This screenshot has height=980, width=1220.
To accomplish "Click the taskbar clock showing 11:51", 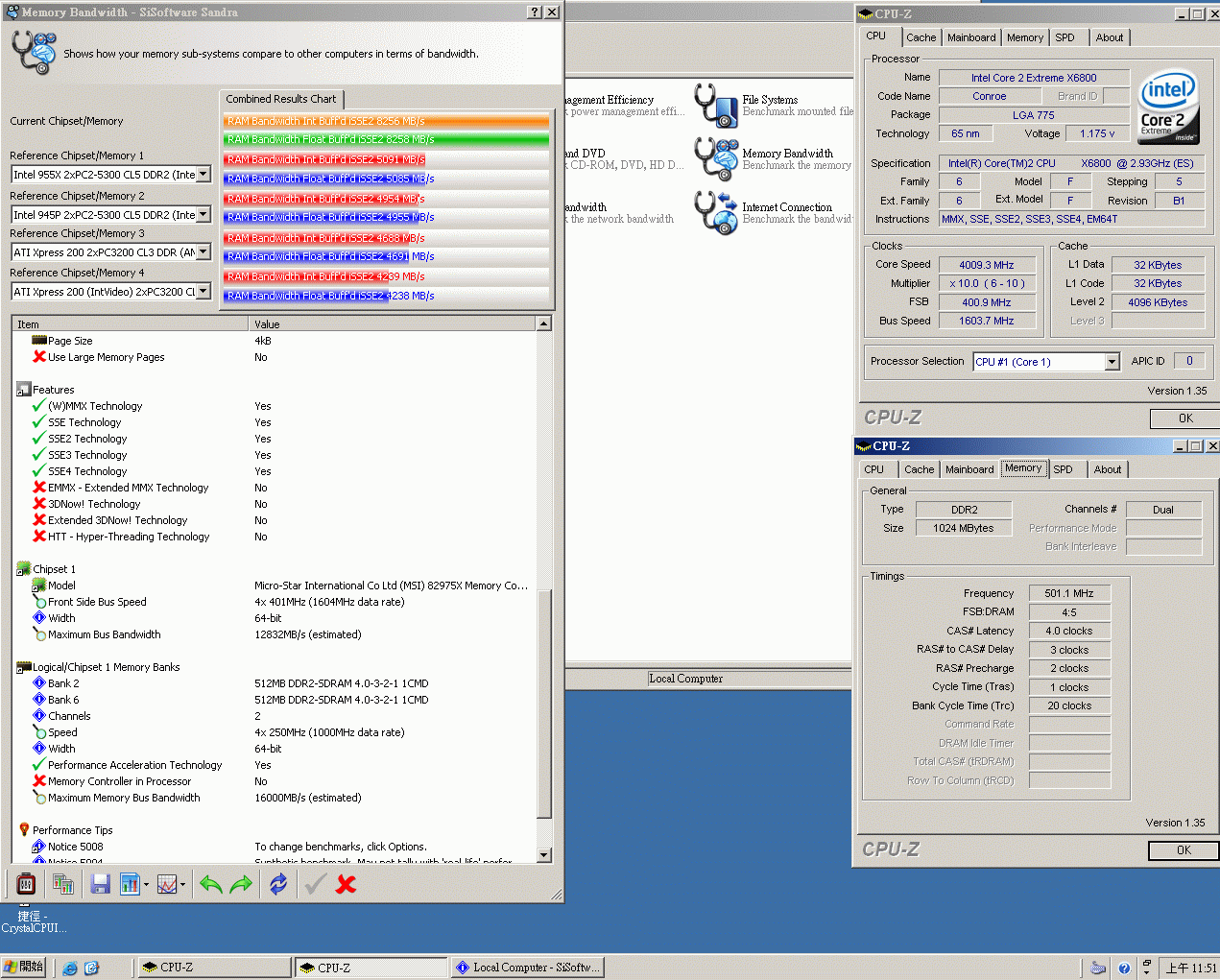I will 1191,968.
